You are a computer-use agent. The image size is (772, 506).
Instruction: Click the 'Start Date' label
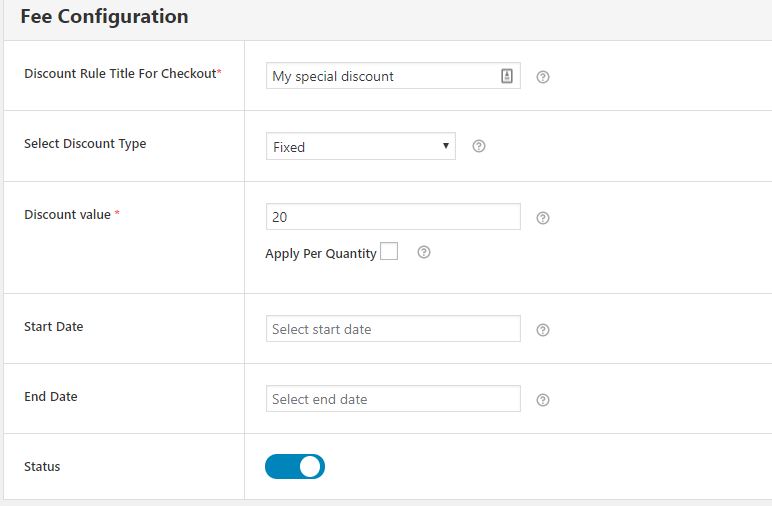[x=54, y=326]
